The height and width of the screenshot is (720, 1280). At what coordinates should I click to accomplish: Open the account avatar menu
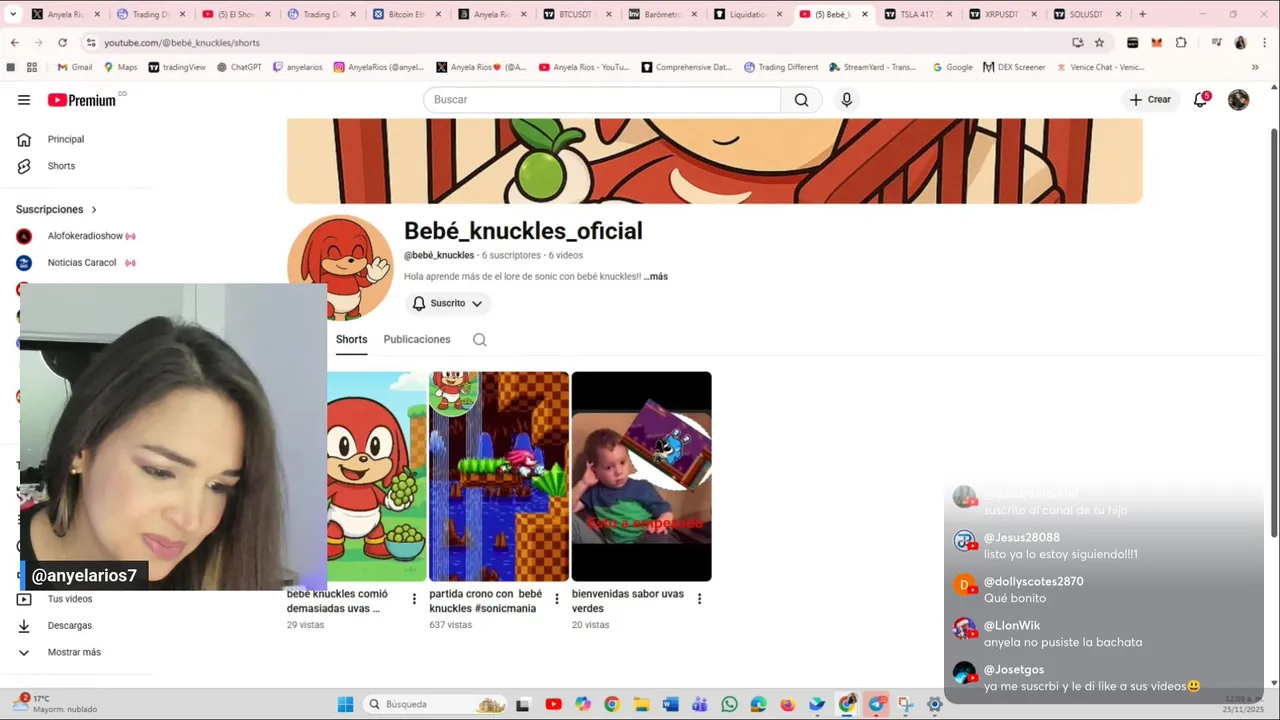click(x=1238, y=100)
